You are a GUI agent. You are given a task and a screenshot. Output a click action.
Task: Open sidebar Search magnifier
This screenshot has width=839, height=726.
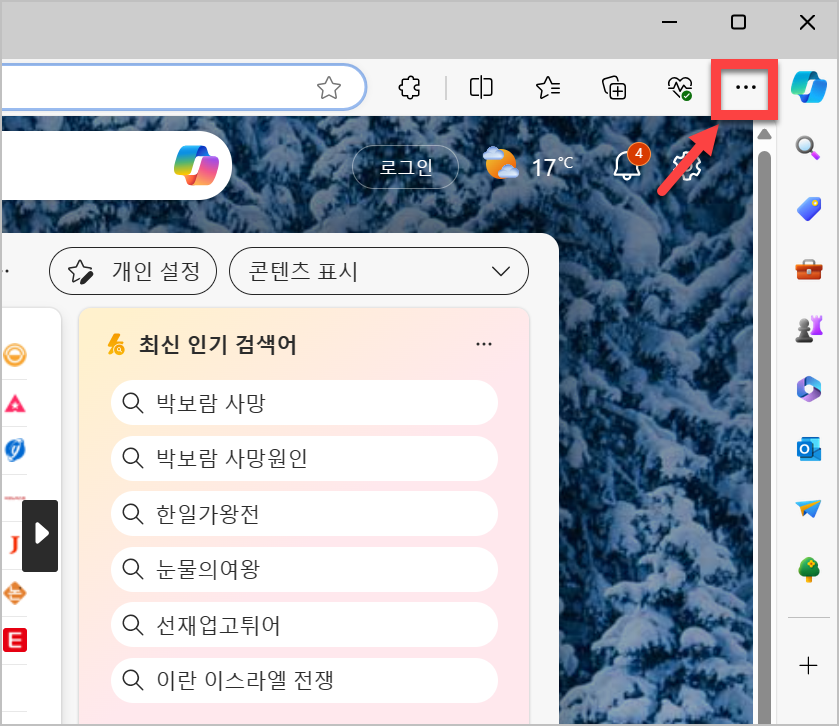pyautogui.click(x=808, y=148)
